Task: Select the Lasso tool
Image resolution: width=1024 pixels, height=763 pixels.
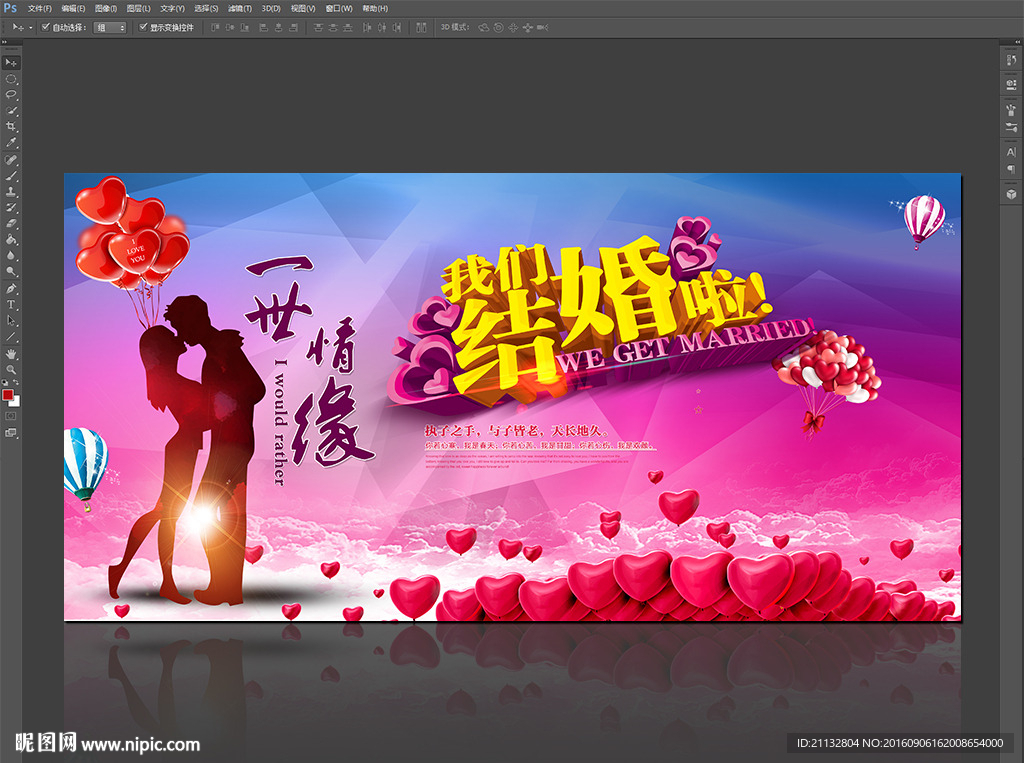Action: click(x=11, y=95)
